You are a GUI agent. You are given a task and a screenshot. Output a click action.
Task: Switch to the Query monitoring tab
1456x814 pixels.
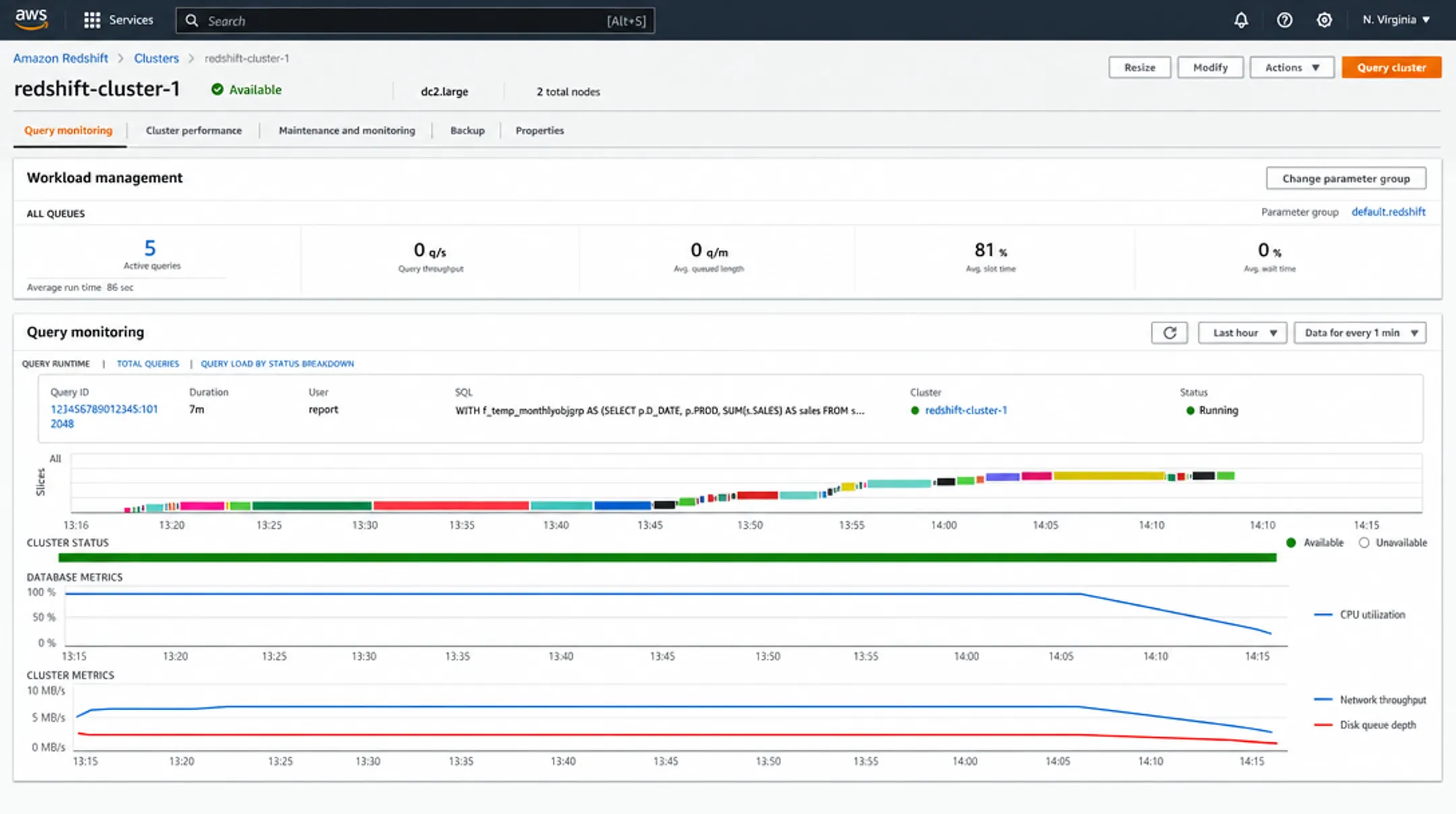(69, 130)
